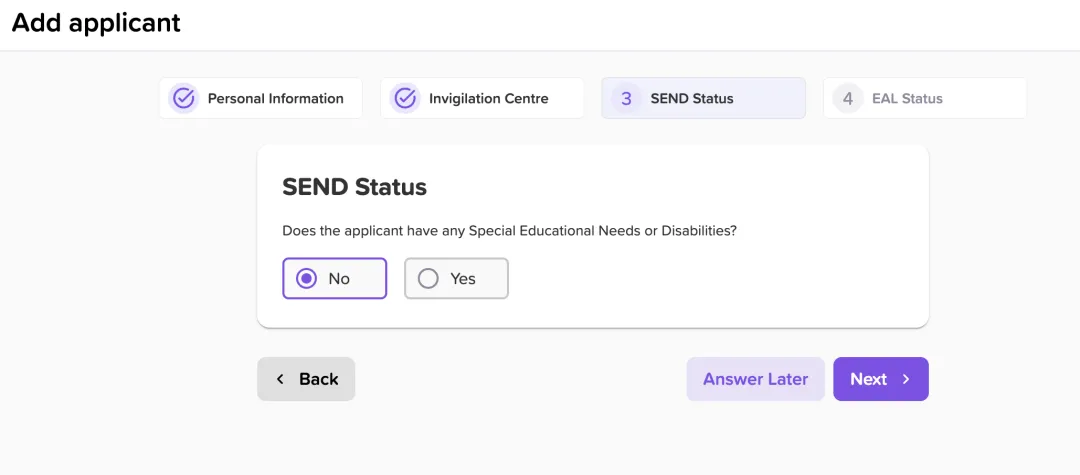Image resolution: width=1080 pixels, height=475 pixels.
Task: Open the Invigilation Centre step
Action: [488, 98]
